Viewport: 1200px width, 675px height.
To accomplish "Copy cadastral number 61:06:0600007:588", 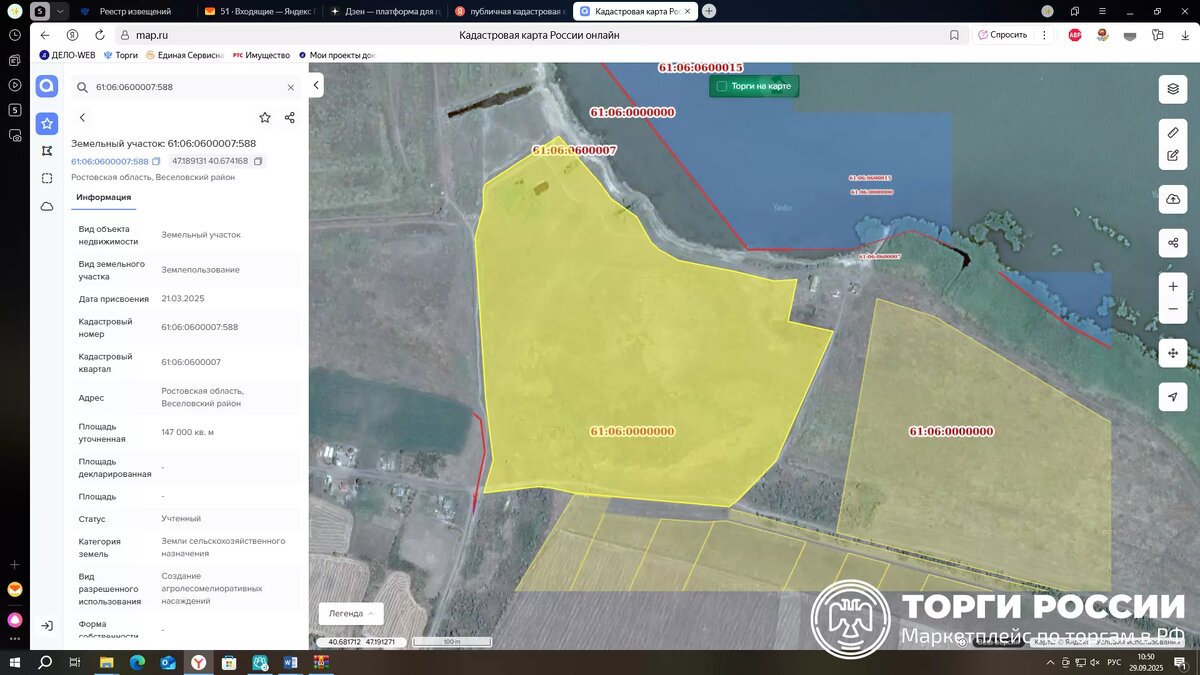I will [156, 161].
